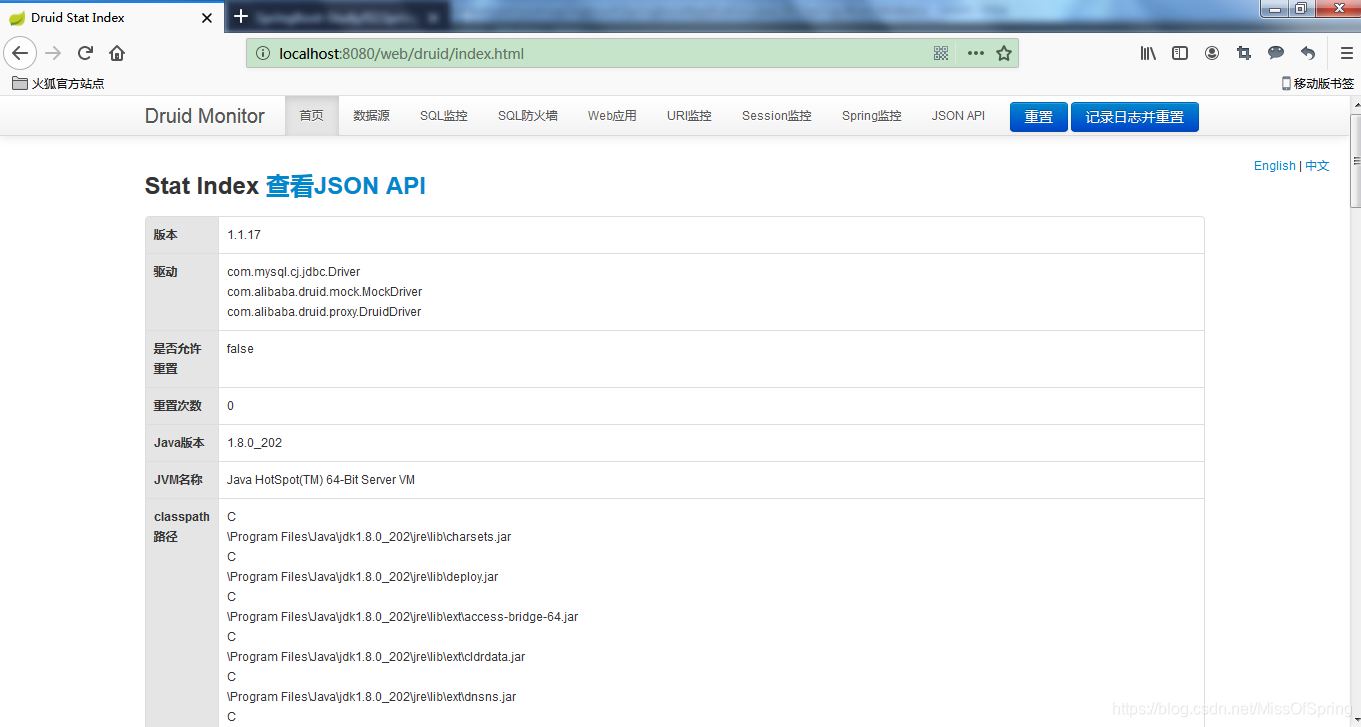Click the 重置次数 value 0
The height and width of the screenshot is (727, 1361).
tap(231, 406)
